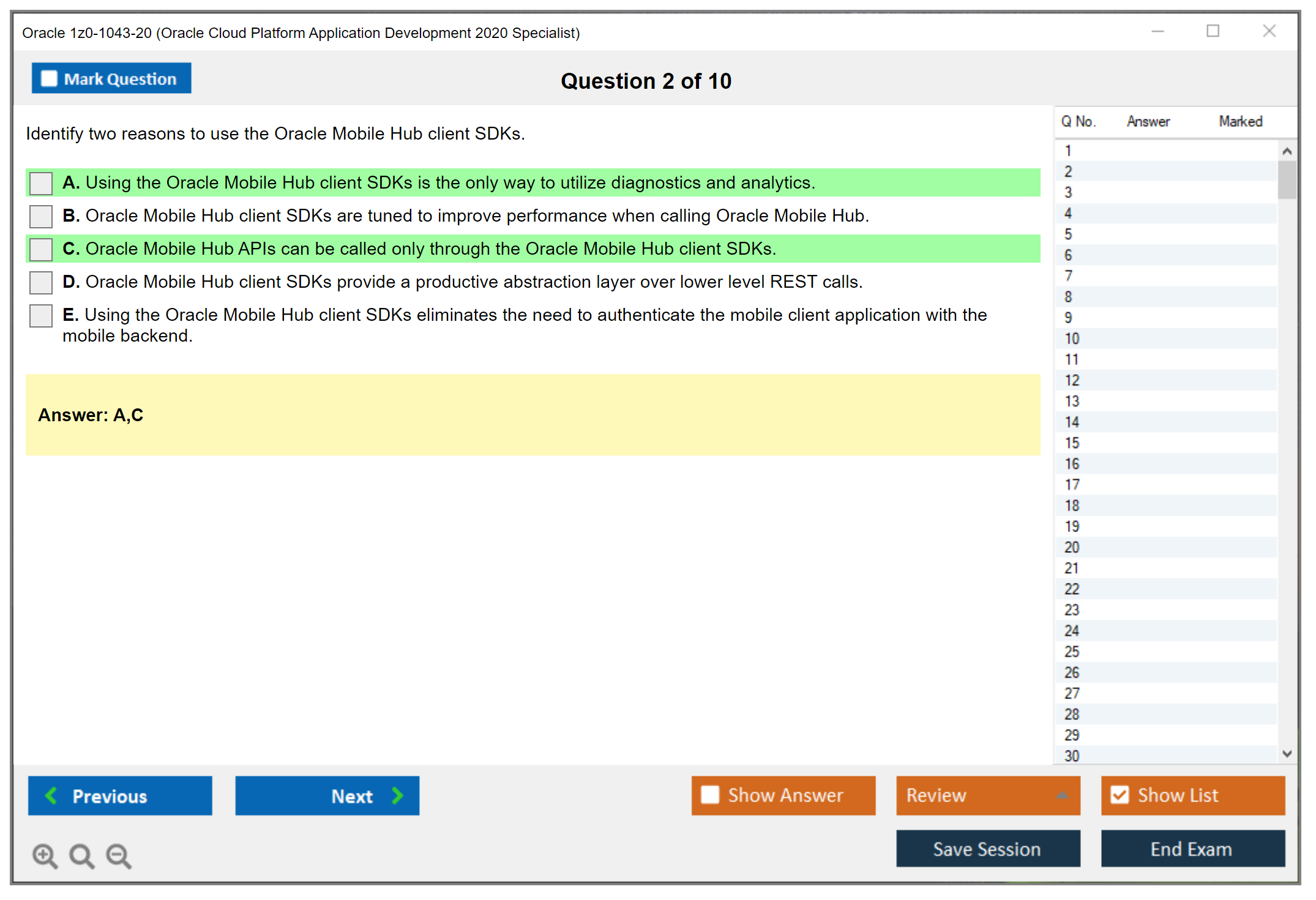Viewport: 1316px width, 900px height.
Task: Select the plain magnifier icon
Action: coord(81,856)
